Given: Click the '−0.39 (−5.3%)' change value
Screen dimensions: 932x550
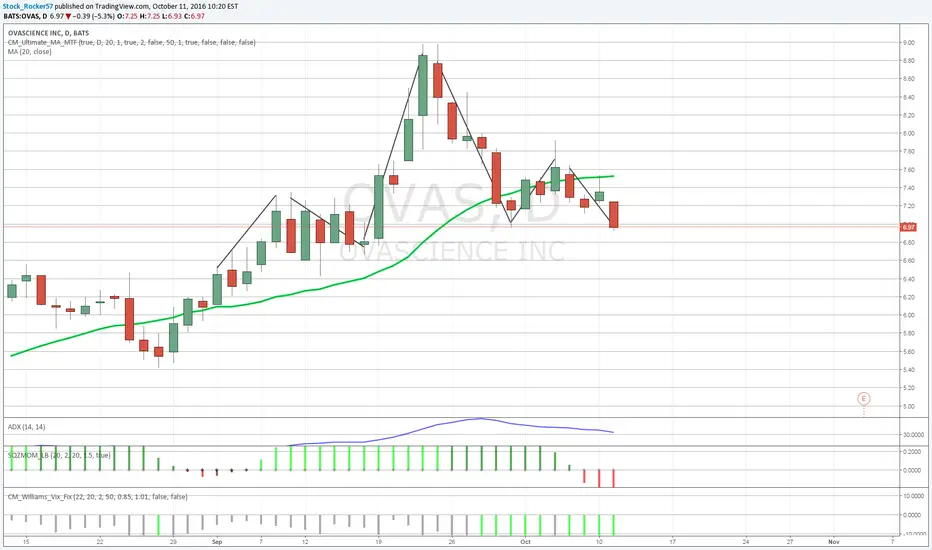Looking at the screenshot, I should (x=94, y=16).
